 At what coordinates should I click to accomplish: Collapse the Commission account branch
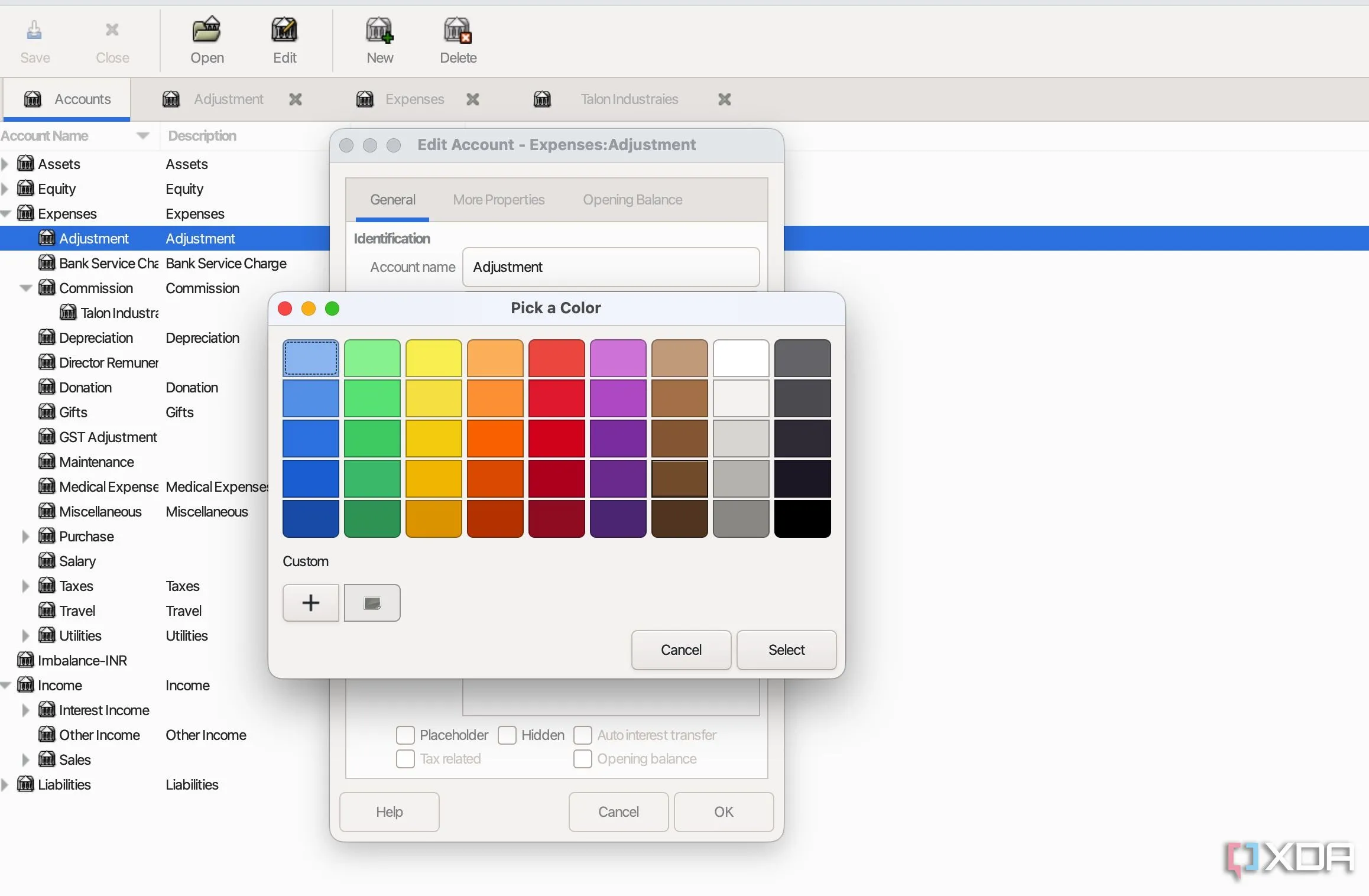point(25,288)
